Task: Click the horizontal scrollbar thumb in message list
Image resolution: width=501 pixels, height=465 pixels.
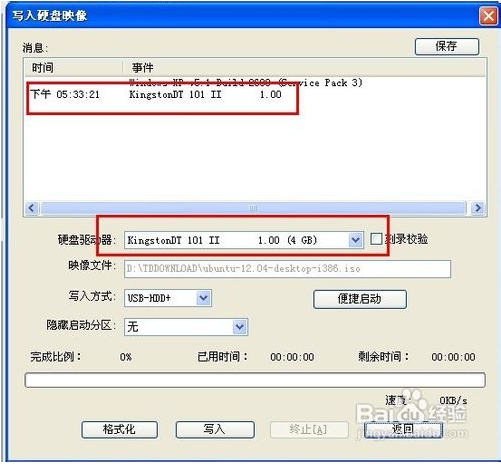Action: pos(253,208)
